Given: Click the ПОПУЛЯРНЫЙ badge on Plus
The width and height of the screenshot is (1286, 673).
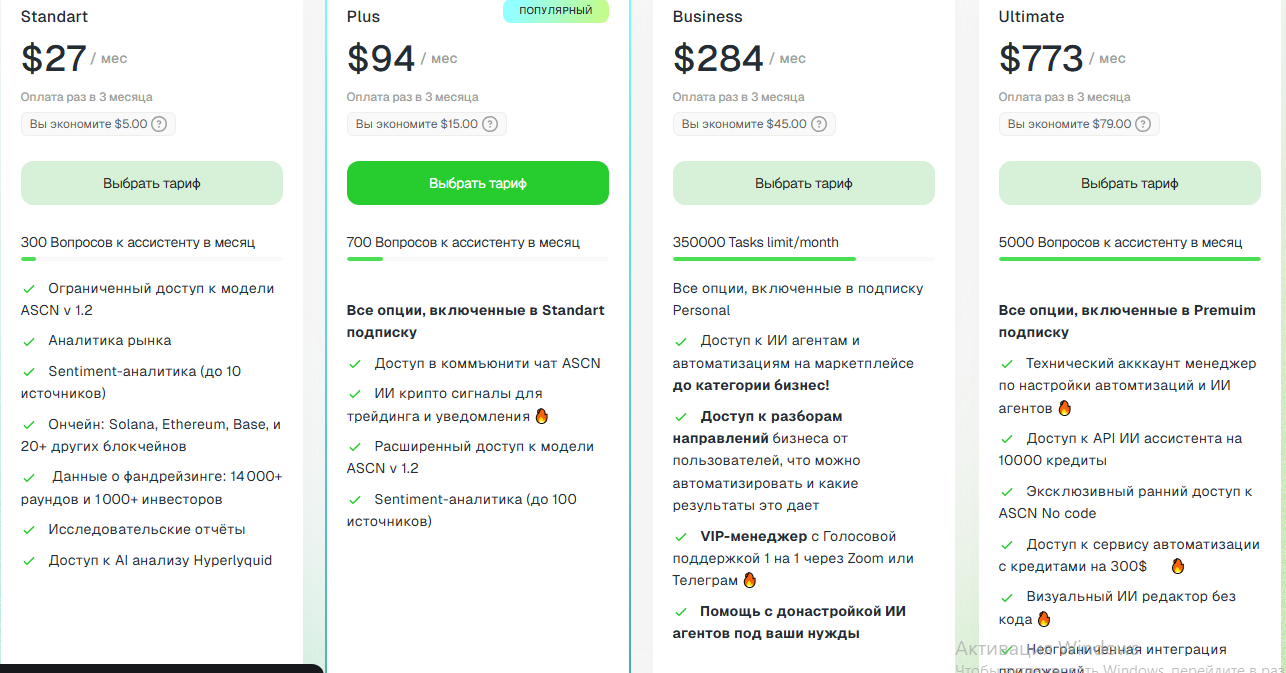Looking at the screenshot, I should 556,11.
